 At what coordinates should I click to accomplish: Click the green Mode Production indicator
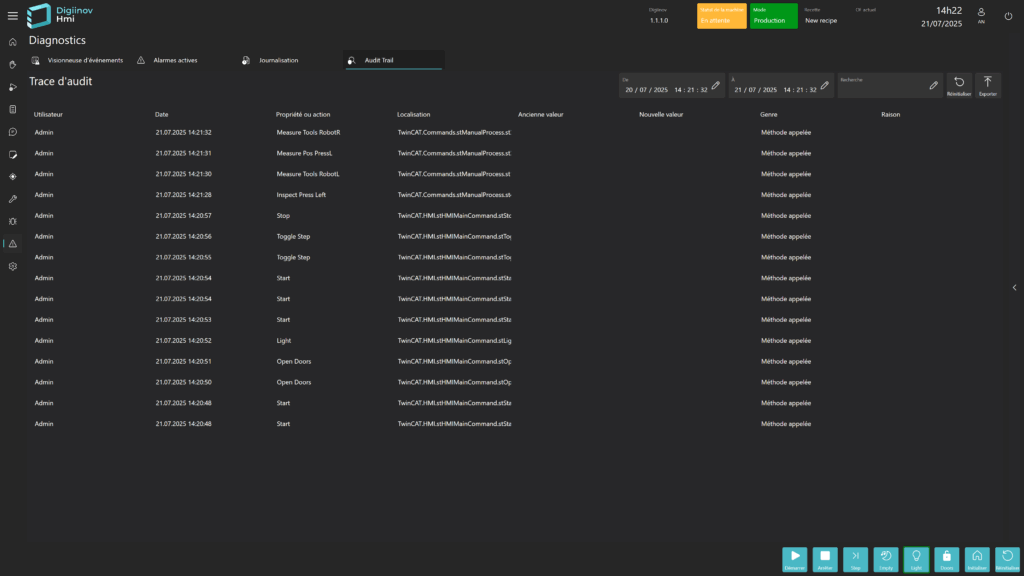pyautogui.click(x=773, y=16)
